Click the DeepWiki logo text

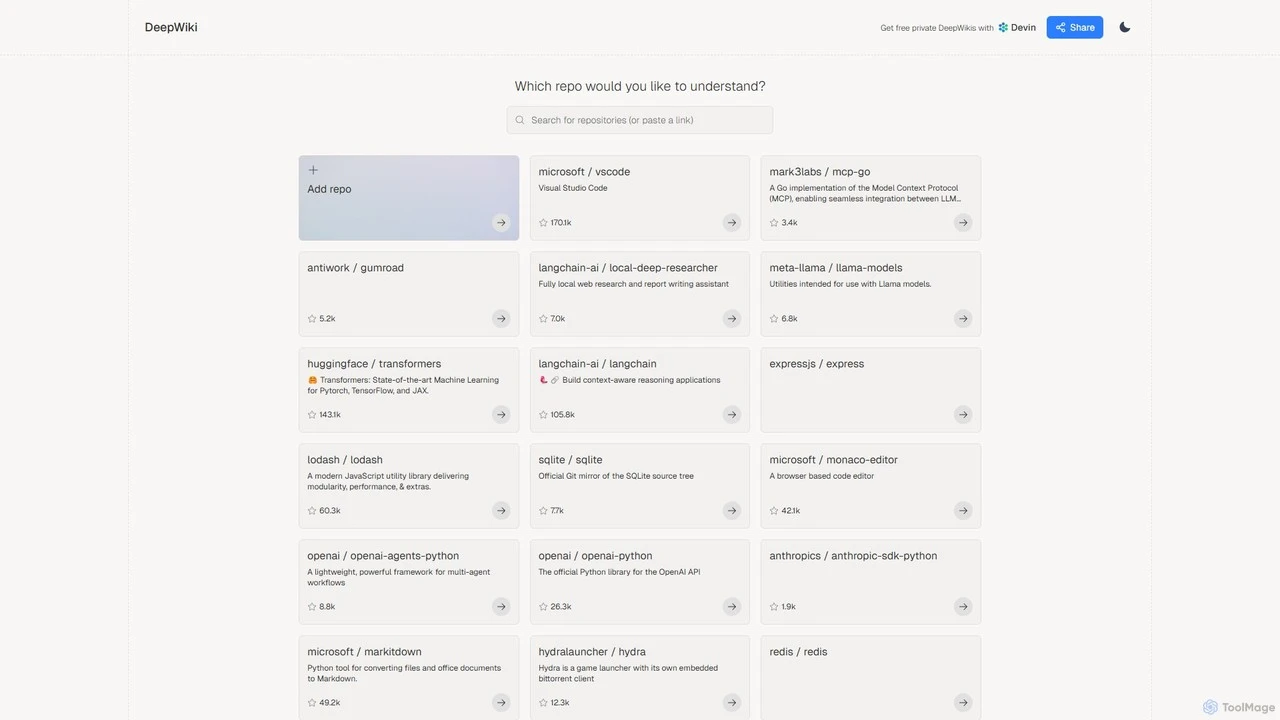pyautogui.click(x=171, y=27)
